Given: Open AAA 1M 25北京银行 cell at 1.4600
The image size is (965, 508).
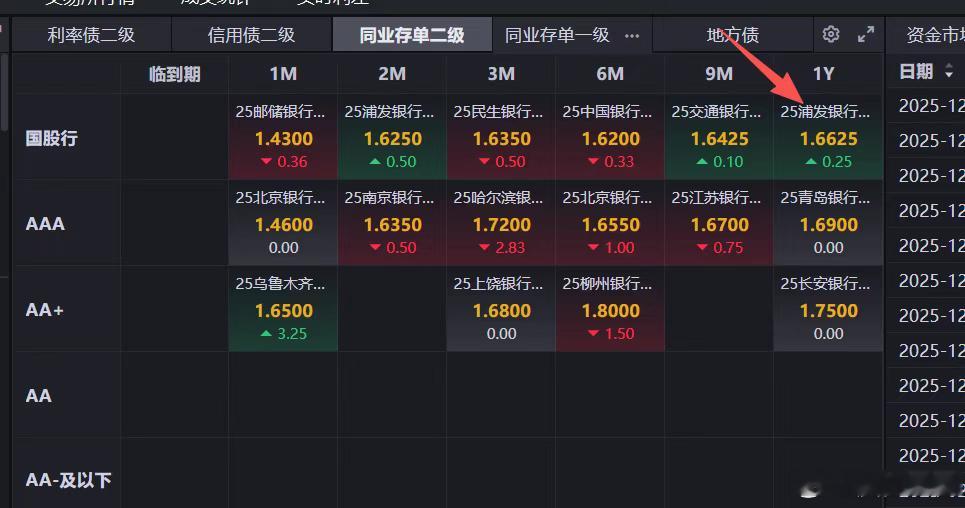Looking at the screenshot, I should point(283,222).
